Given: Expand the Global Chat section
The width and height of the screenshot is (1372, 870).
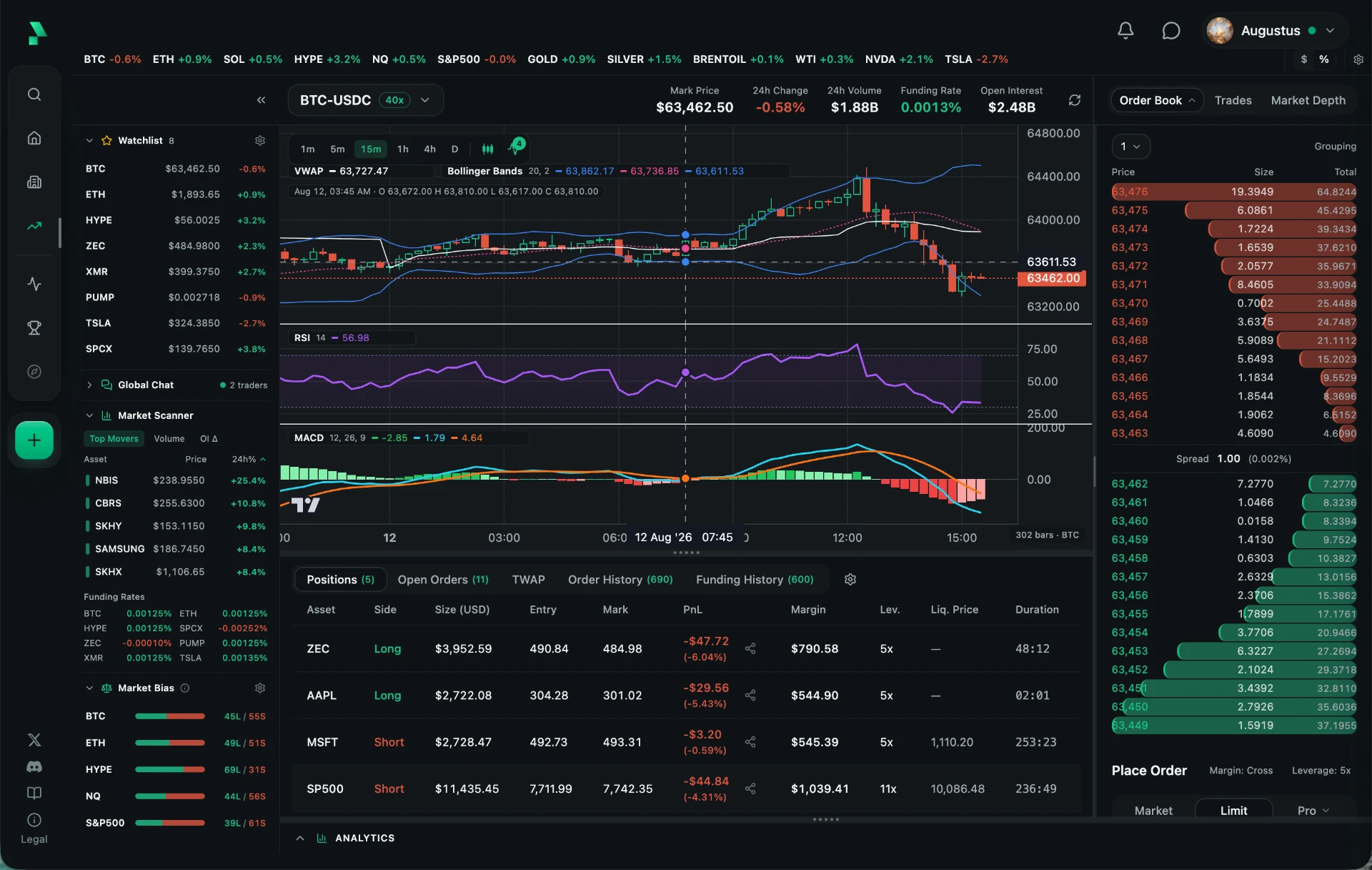Looking at the screenshot, I should point(89,385).
